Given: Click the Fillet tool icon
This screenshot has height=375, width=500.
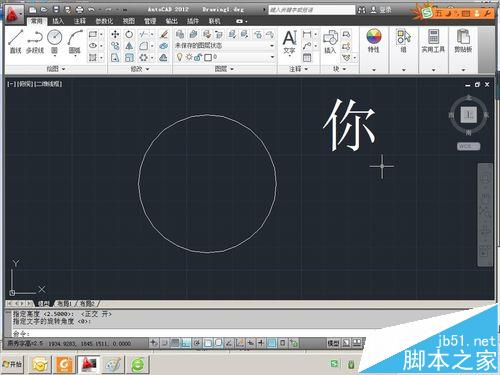Looking at the screenshot, I should 144,46.
